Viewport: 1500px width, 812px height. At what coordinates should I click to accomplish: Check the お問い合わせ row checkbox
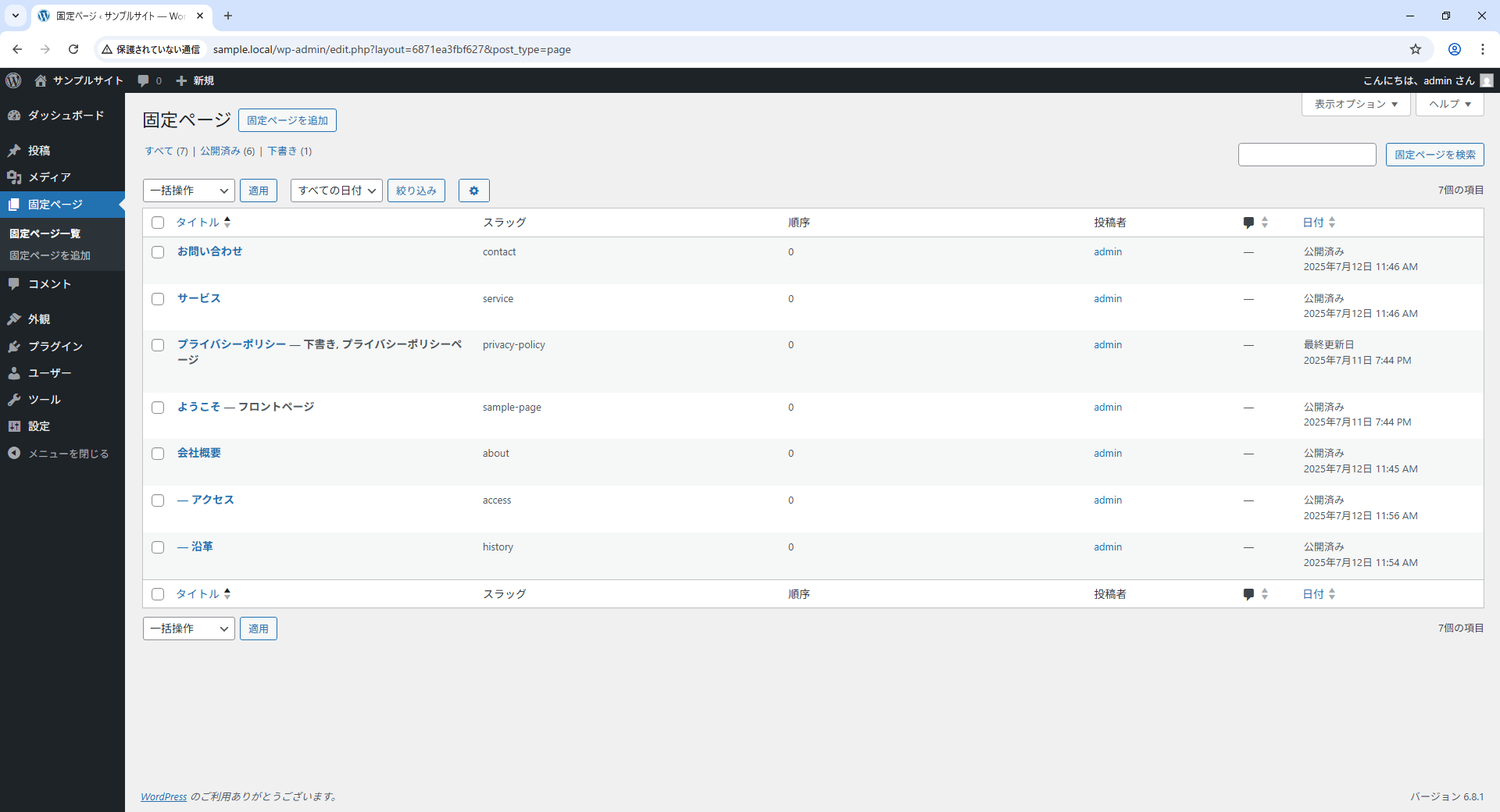click(158, 252)
